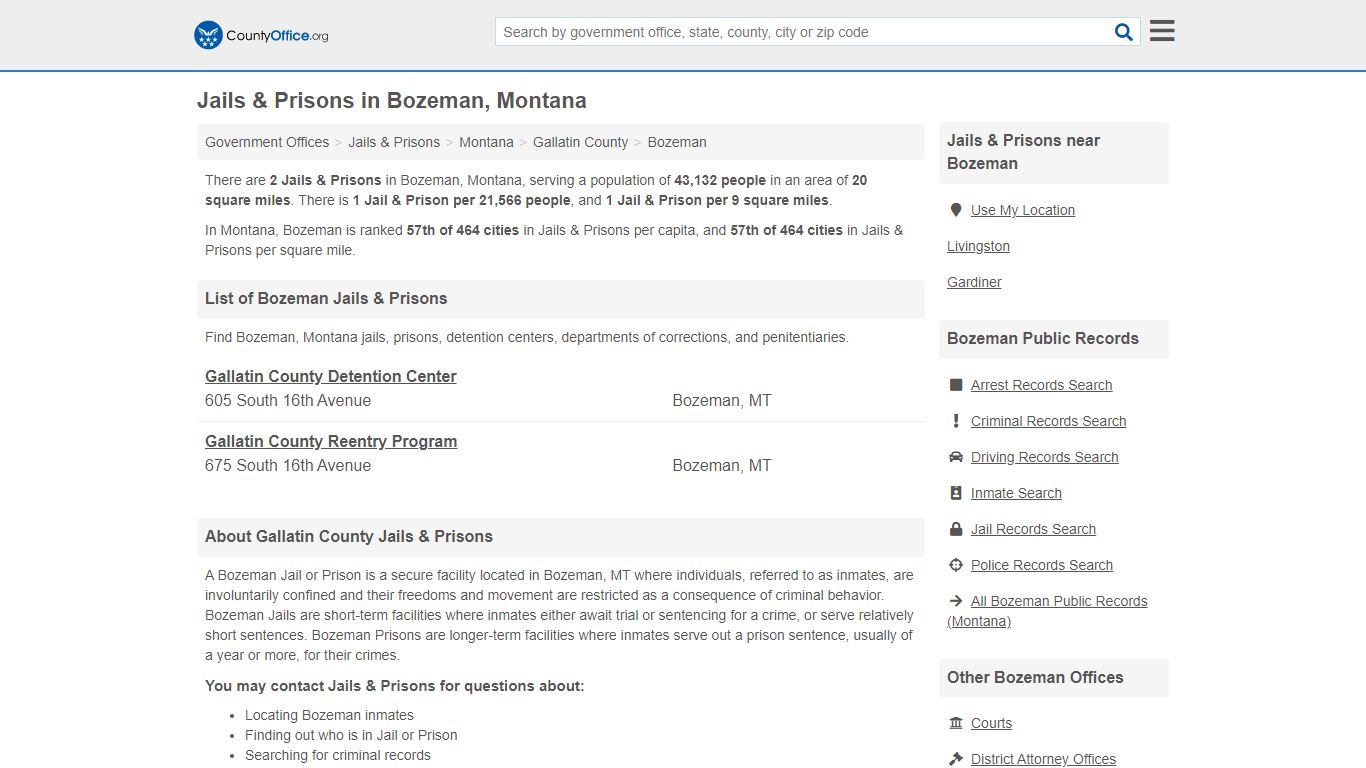1366x768 pixels.
Task: Click 'Locating Bozeman inmates' bullet
Action: pos(329,715)
